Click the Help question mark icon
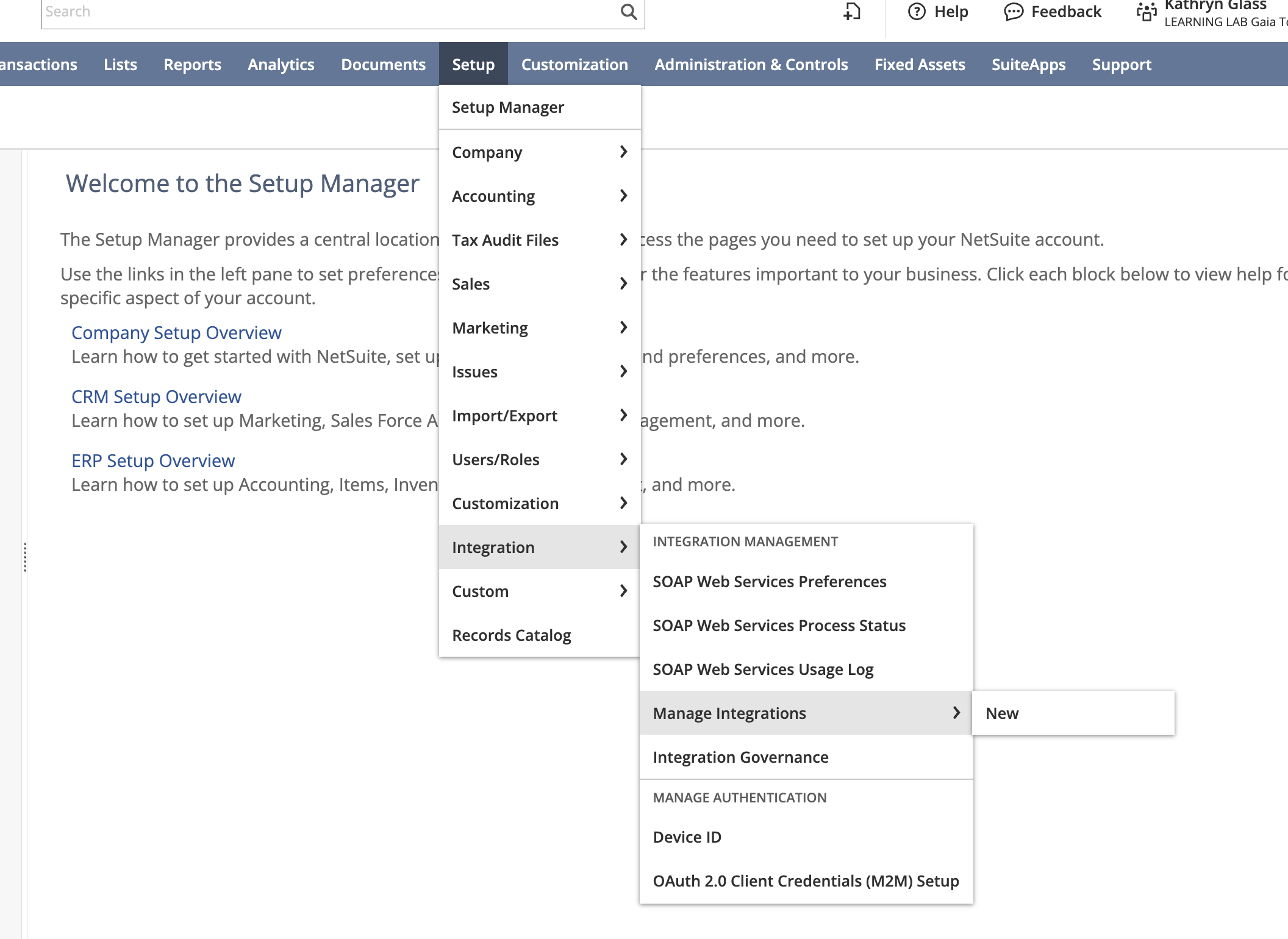1288x939 pixels. 917,12
